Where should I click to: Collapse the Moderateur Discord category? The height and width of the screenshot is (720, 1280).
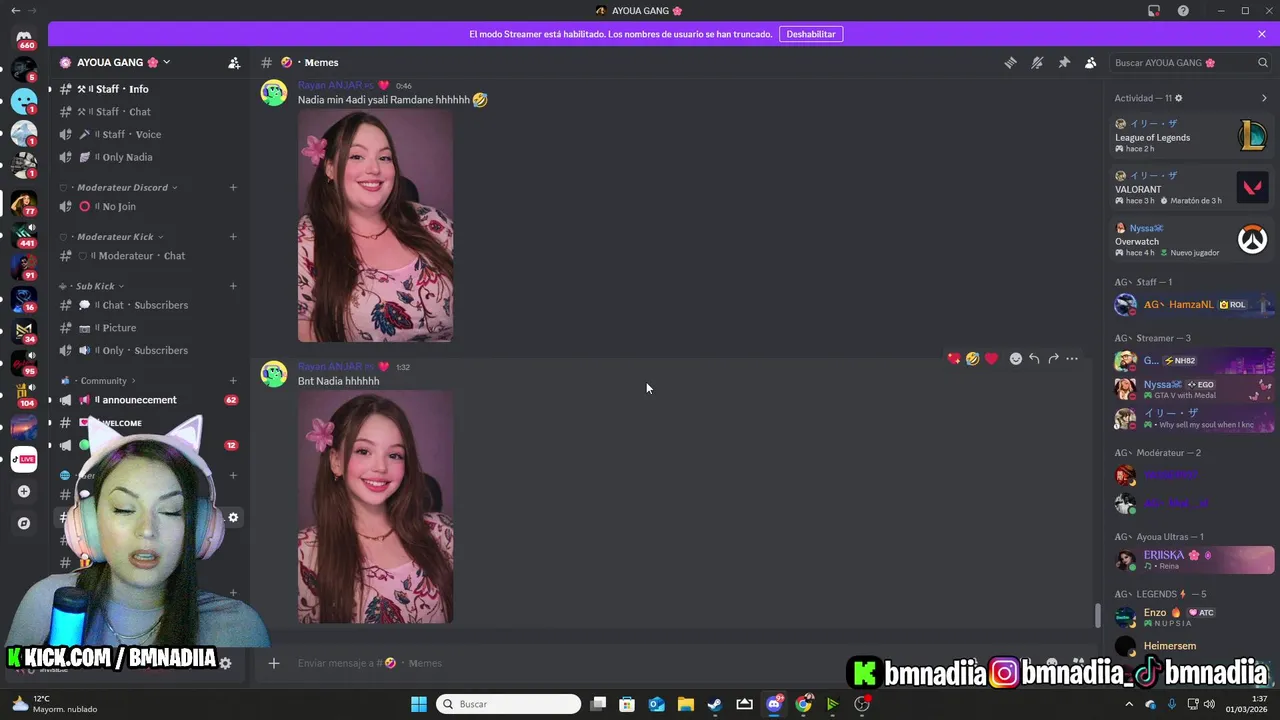[120, 187]
